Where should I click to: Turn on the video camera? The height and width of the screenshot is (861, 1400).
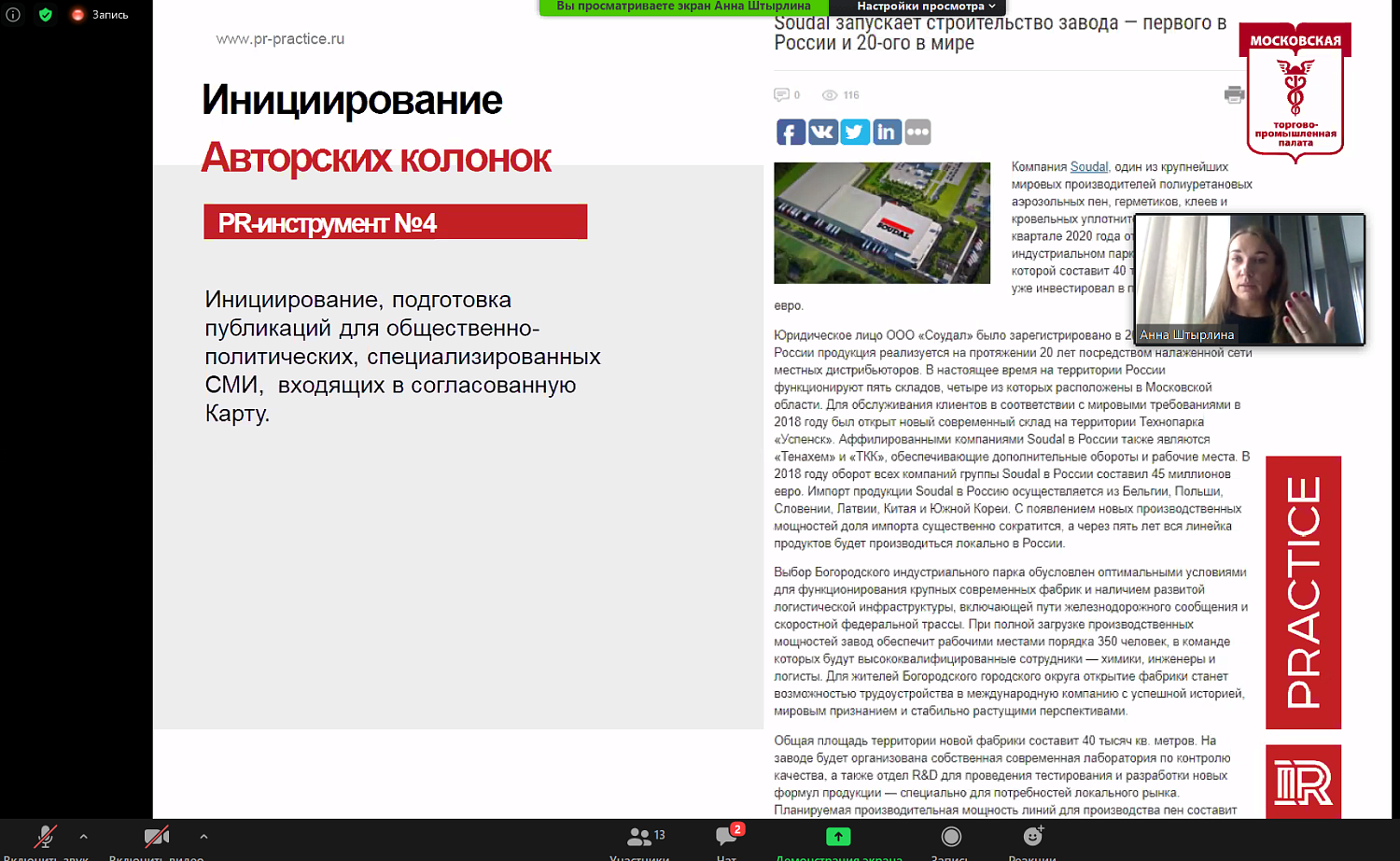tap(156, 838)
